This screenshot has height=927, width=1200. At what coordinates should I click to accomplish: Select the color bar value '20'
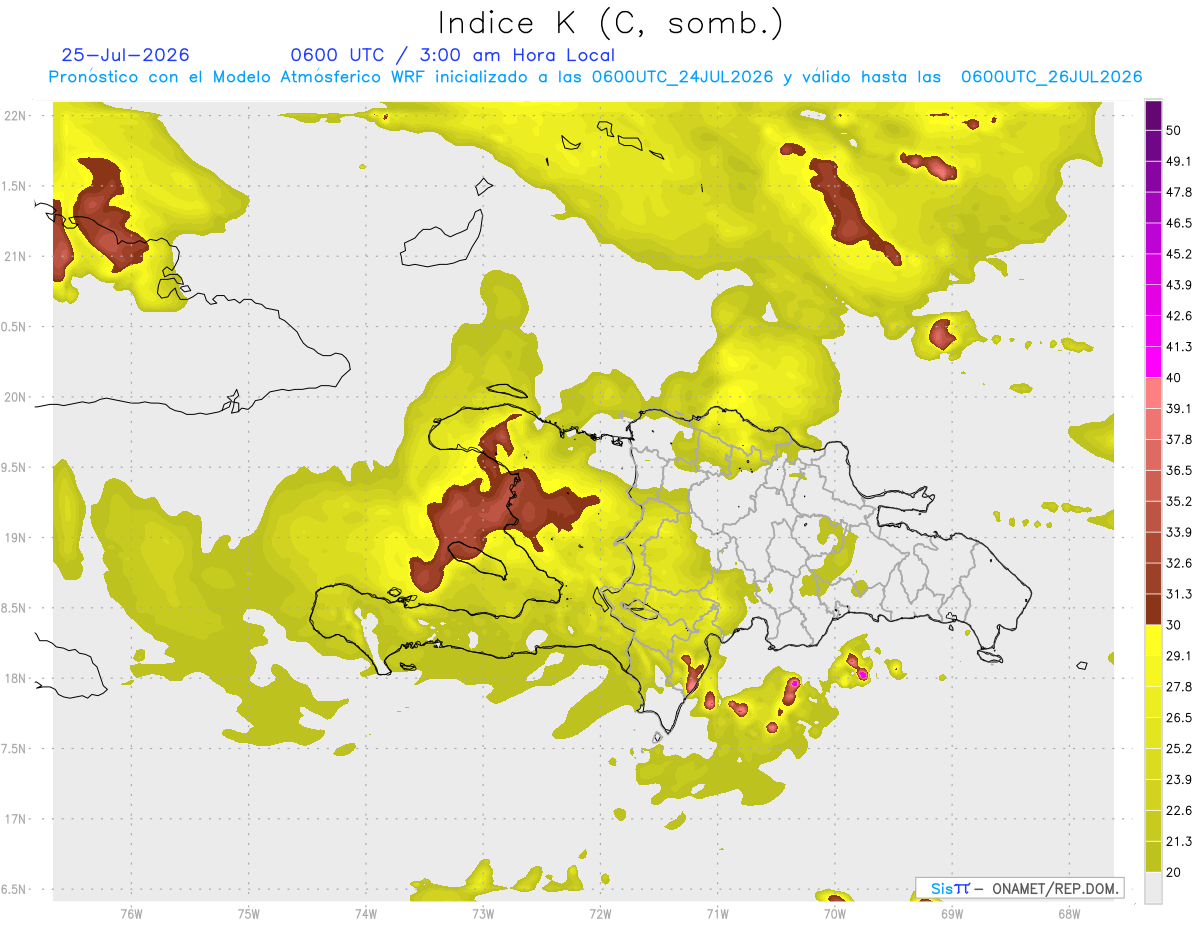[1174, 873]
